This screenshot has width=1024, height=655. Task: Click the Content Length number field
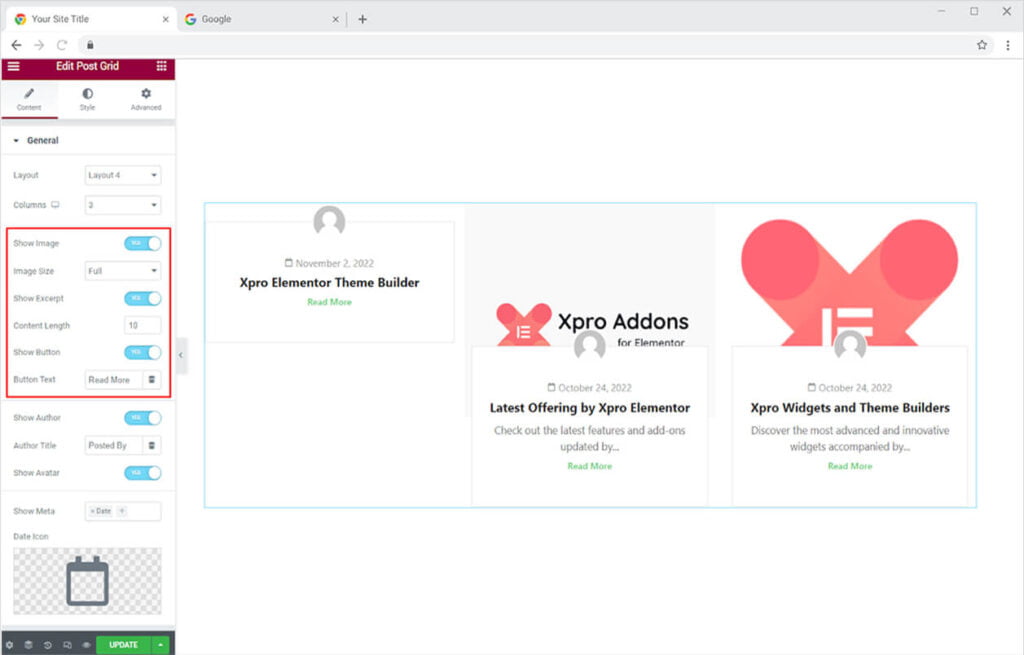143,325
